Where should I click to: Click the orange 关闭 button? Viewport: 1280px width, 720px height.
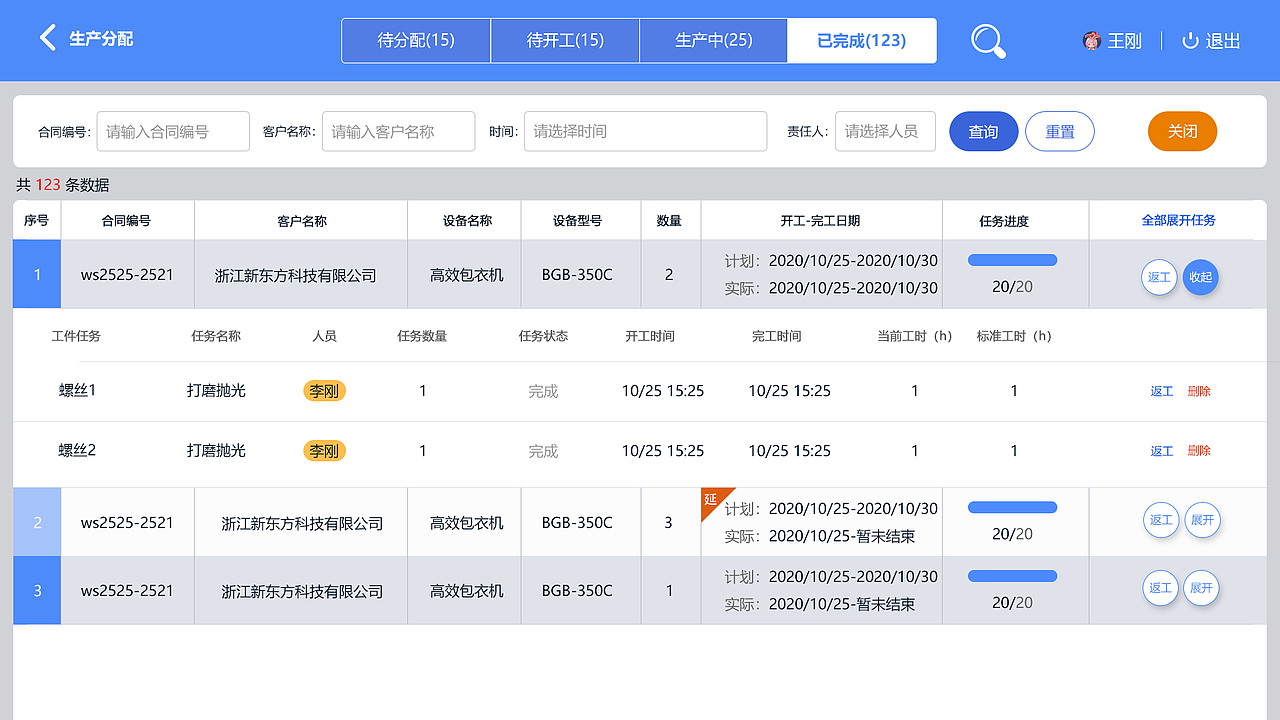tap(1182, 131)
